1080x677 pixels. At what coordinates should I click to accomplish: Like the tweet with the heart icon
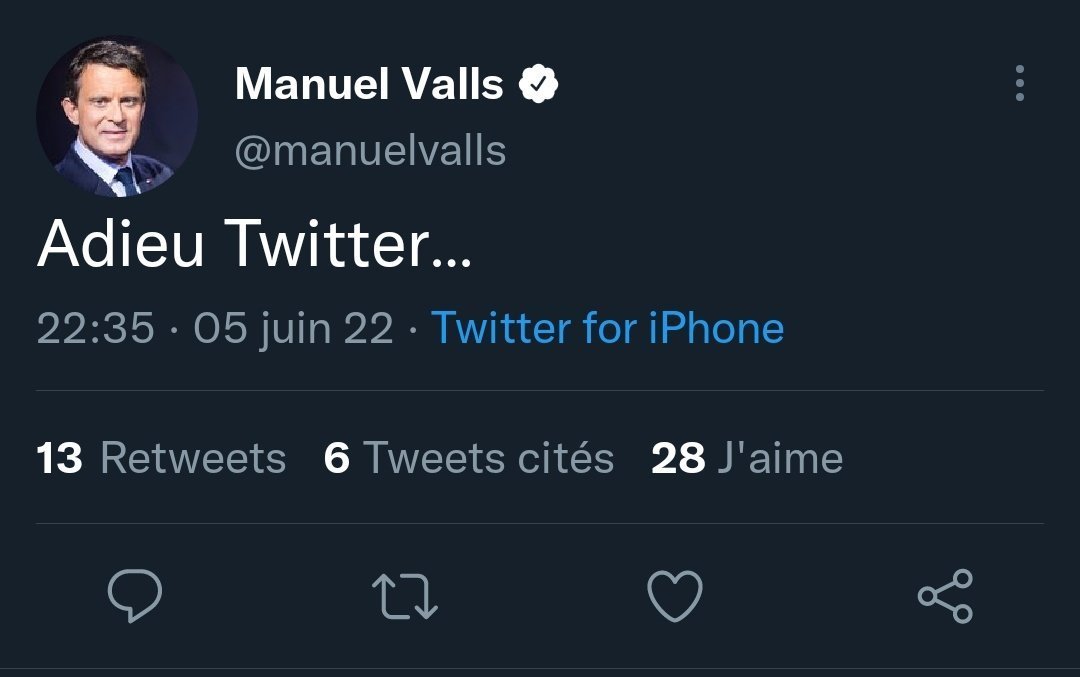click(x=675, y=597)
